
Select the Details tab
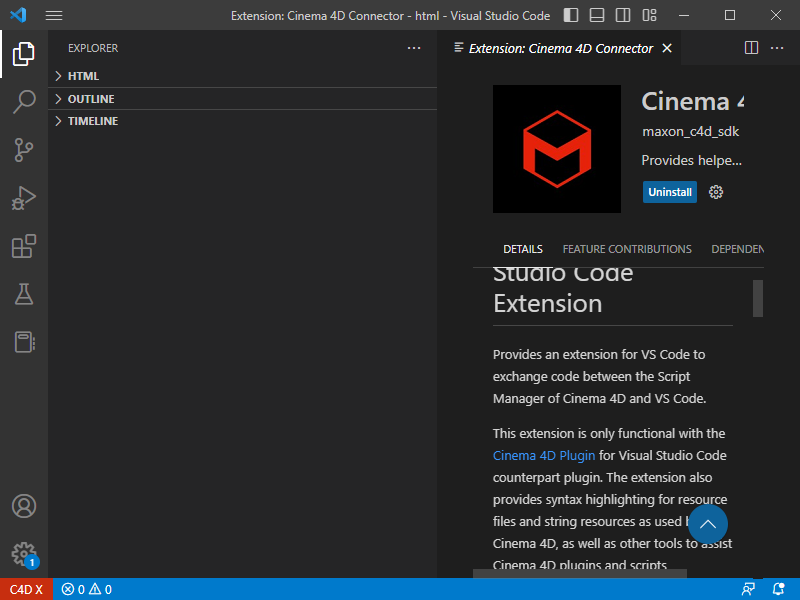[x=523, y=249]
